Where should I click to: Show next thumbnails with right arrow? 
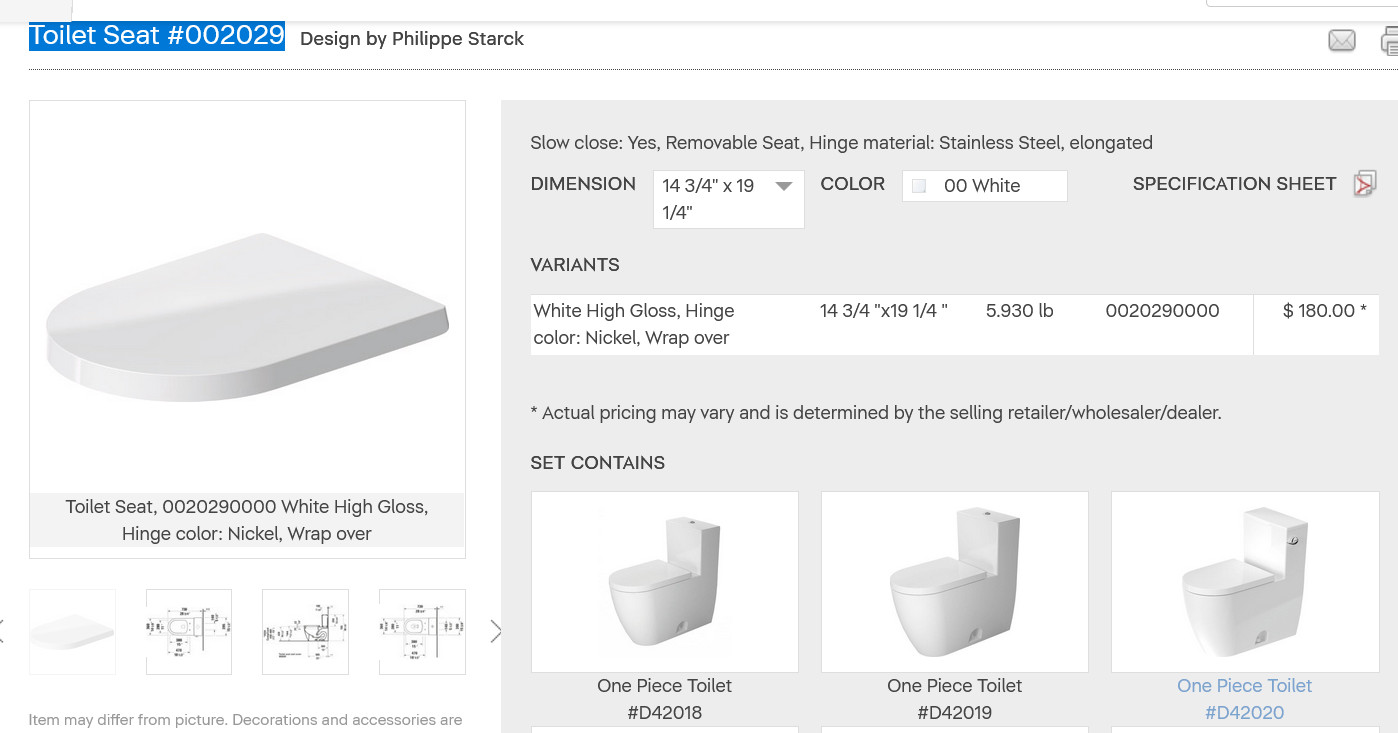point(495,631)
